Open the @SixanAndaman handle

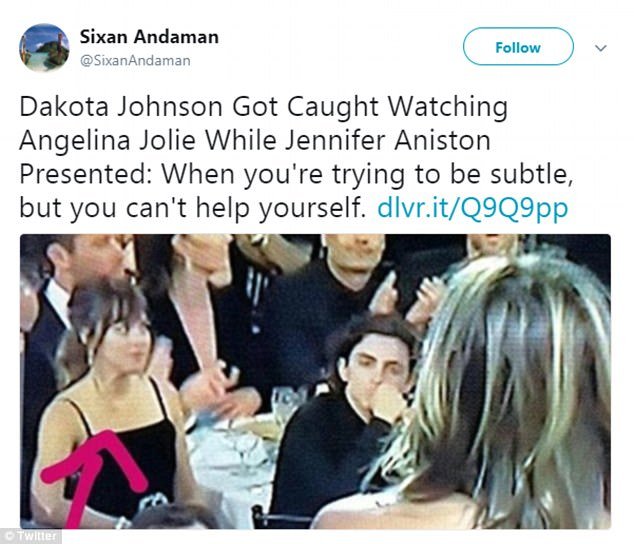coord(135,61)
